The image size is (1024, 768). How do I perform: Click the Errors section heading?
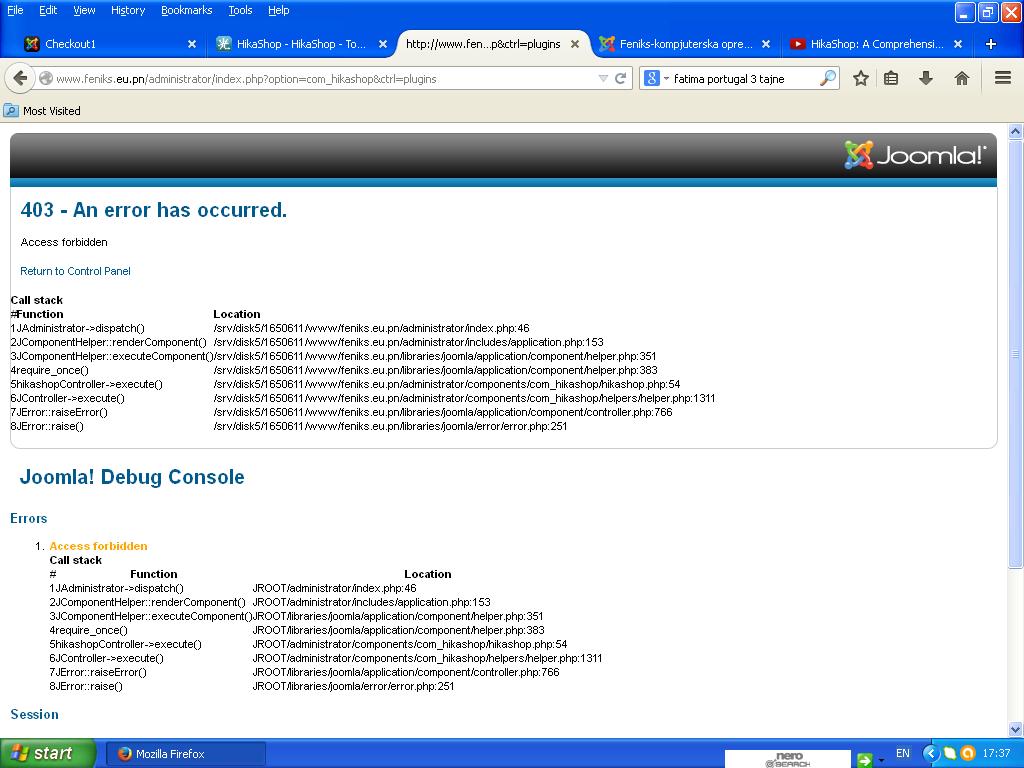tap(29, 519)
